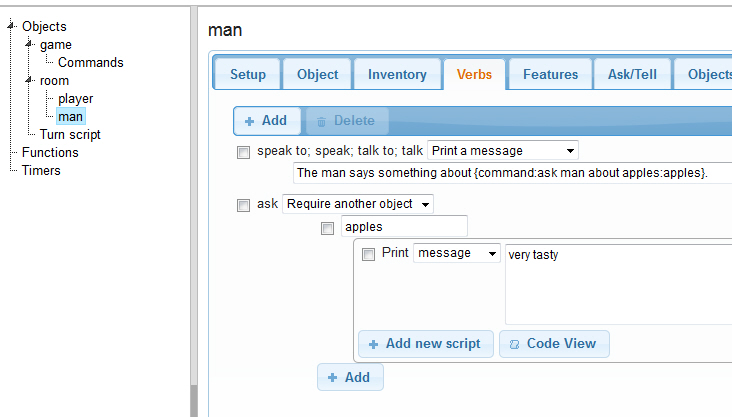Switch to the Ask/Tell tab
Screen dimensions: 732x417
pyautogui.click(x=631, y=74)
